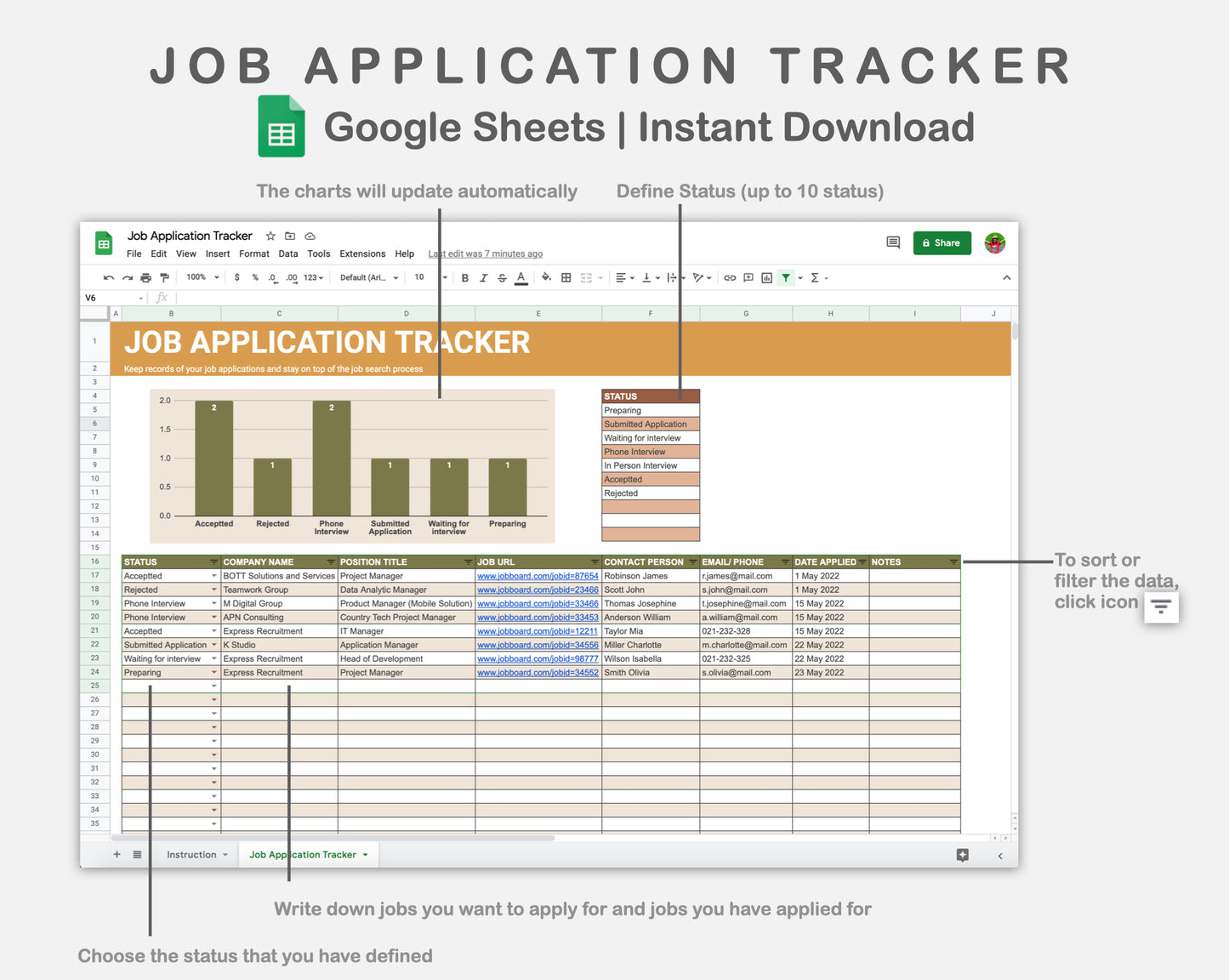The image size is (1229, 980).
Task: Insert a comment from the toolbar
Action: pyautogui.click(x=748, y=277)
